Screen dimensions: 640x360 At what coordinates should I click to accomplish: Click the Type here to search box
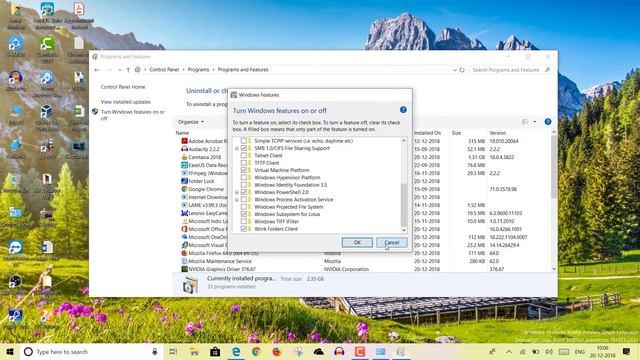coord(91,351)
